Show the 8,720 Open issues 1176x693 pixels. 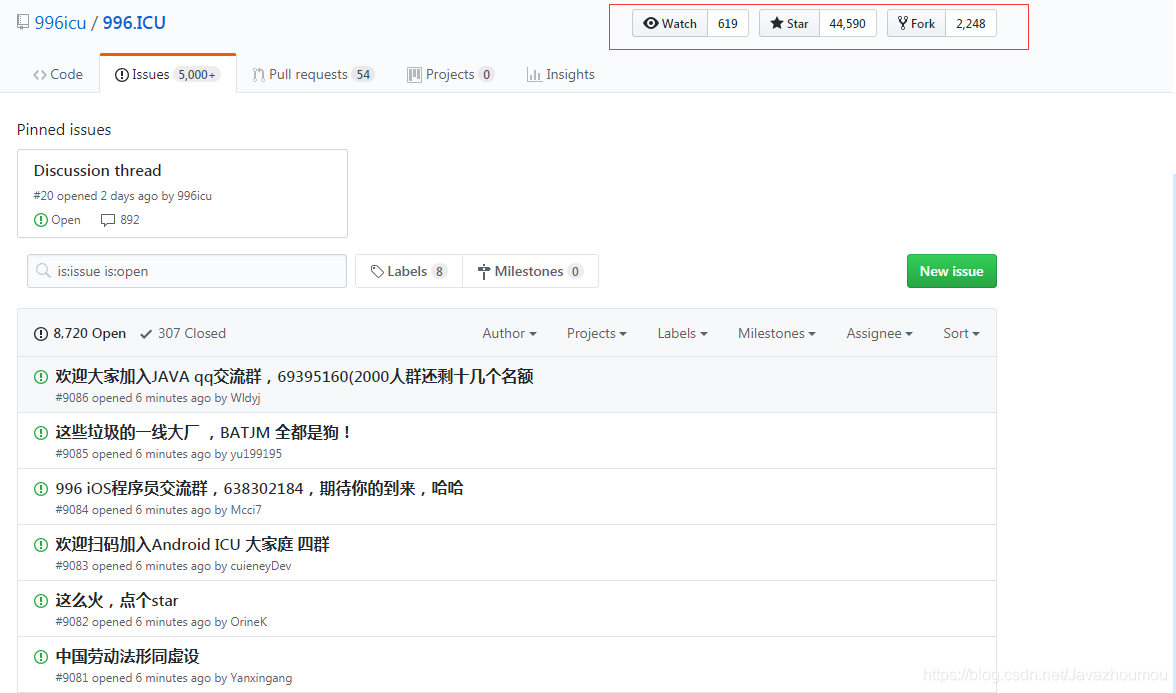pos(80,333)
